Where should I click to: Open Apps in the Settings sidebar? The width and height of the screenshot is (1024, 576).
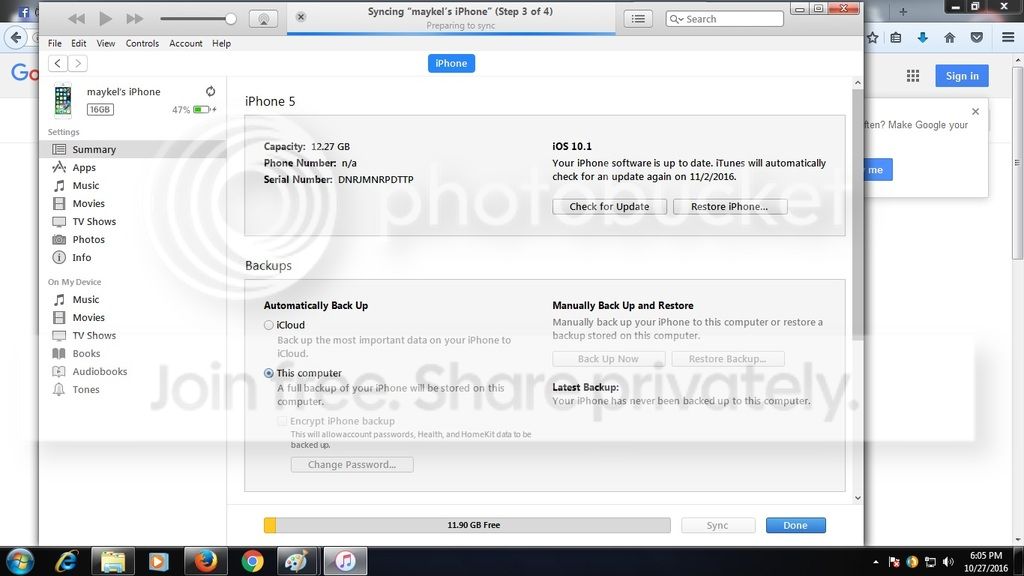pyautogui.click(x=84, y=168)
